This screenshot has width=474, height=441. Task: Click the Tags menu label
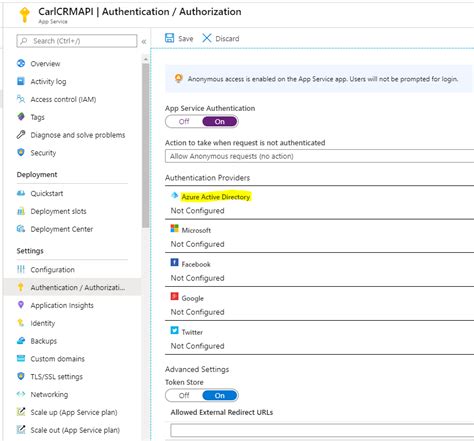pyautogui.click(x=37, y=117)
